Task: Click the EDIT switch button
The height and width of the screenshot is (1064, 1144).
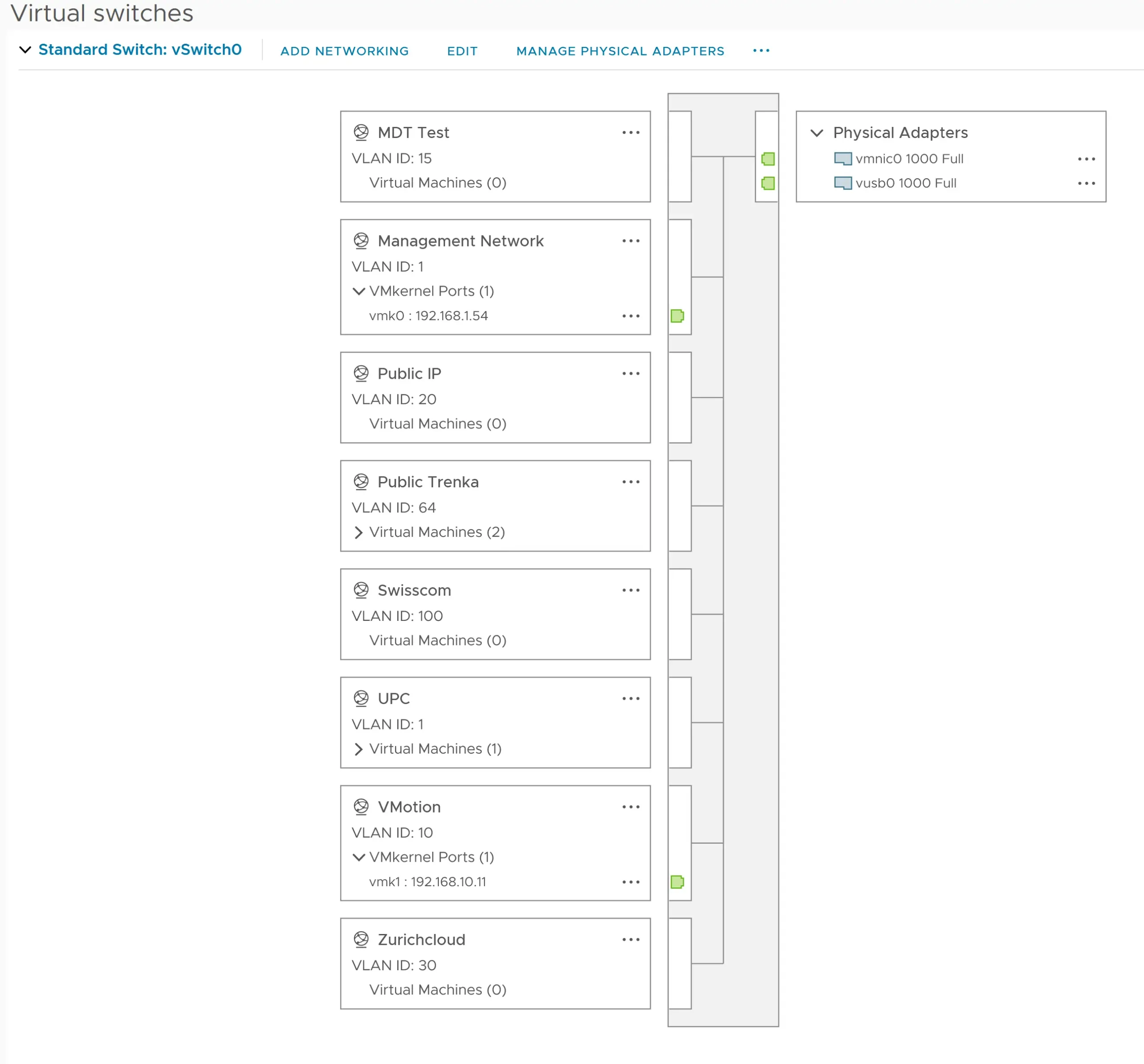Action: pos(462,51)
